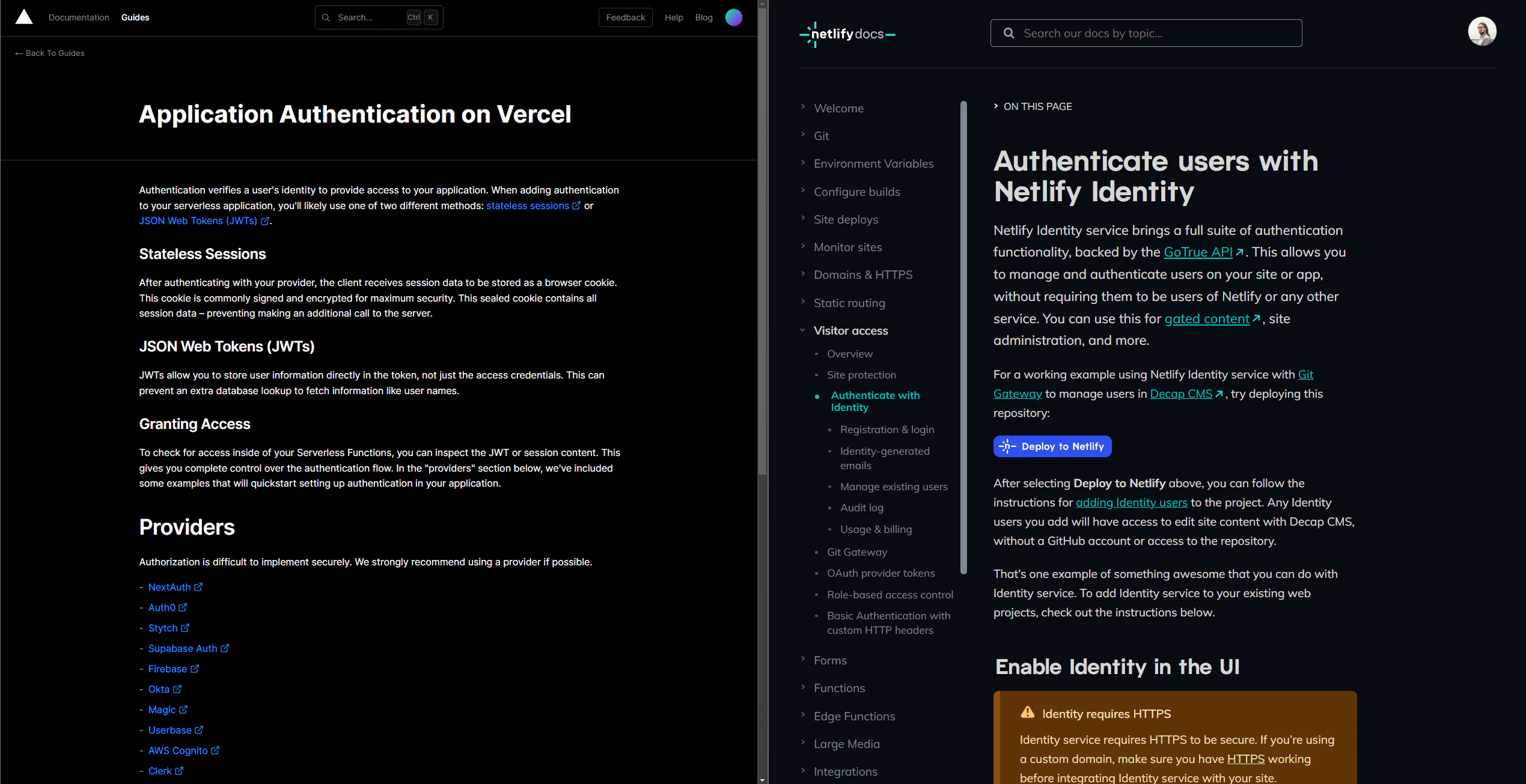Viewport: 1526px width, 784px height.
Task: Open Site protection sidebar item
Action: [861, 375]
